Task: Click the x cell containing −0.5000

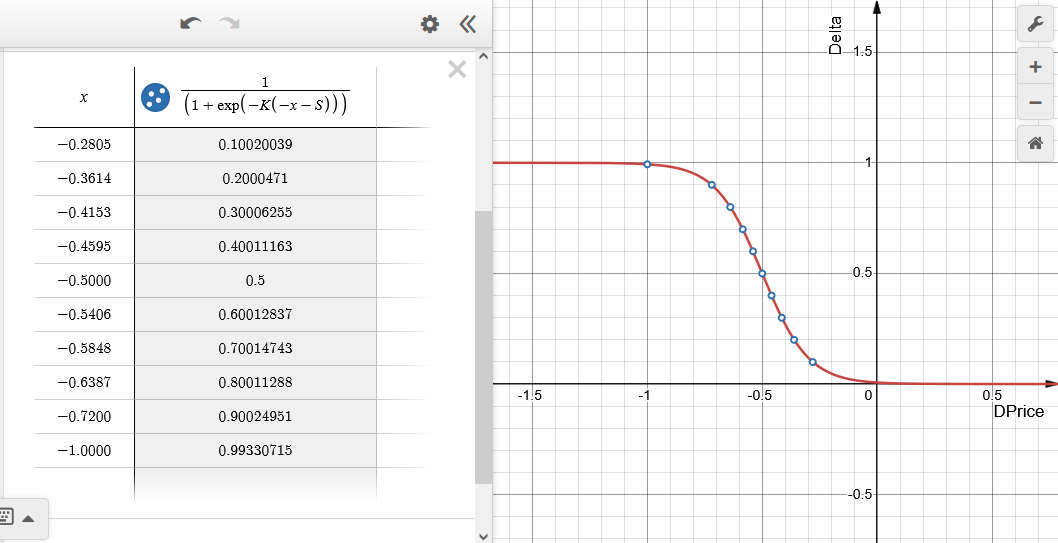Action: point(84,281)
